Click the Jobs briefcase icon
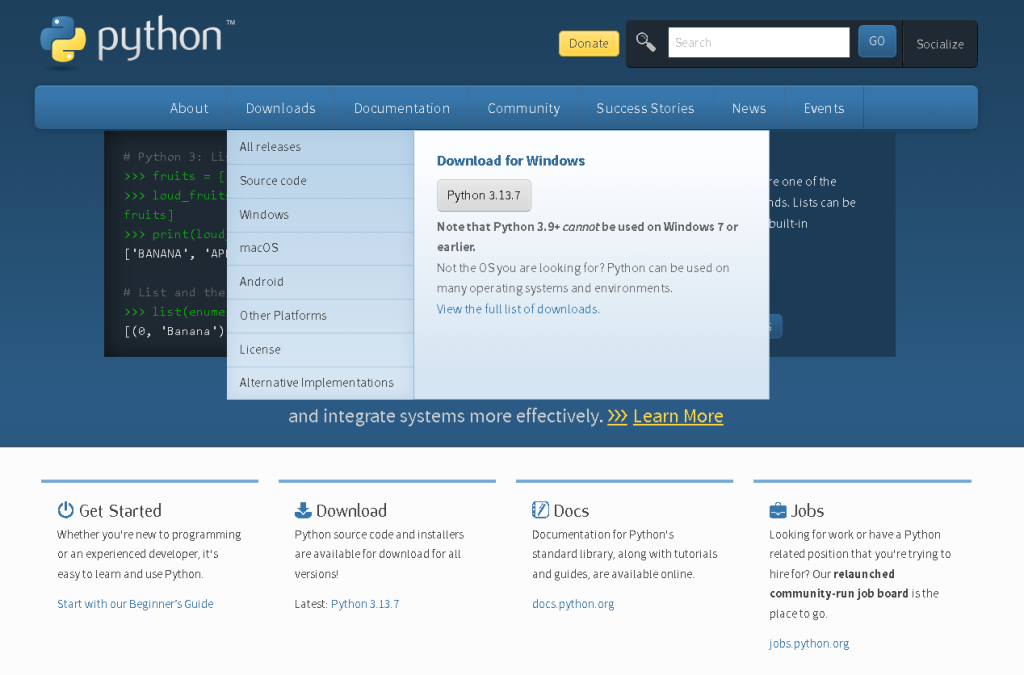 coord(778,510)
